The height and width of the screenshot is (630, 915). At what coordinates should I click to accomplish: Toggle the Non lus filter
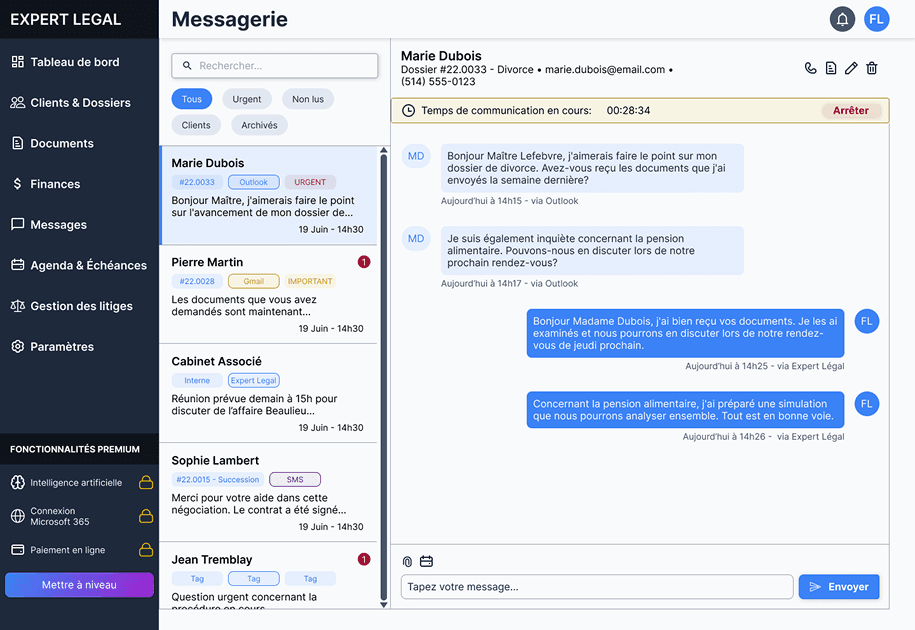click(308, 99)
